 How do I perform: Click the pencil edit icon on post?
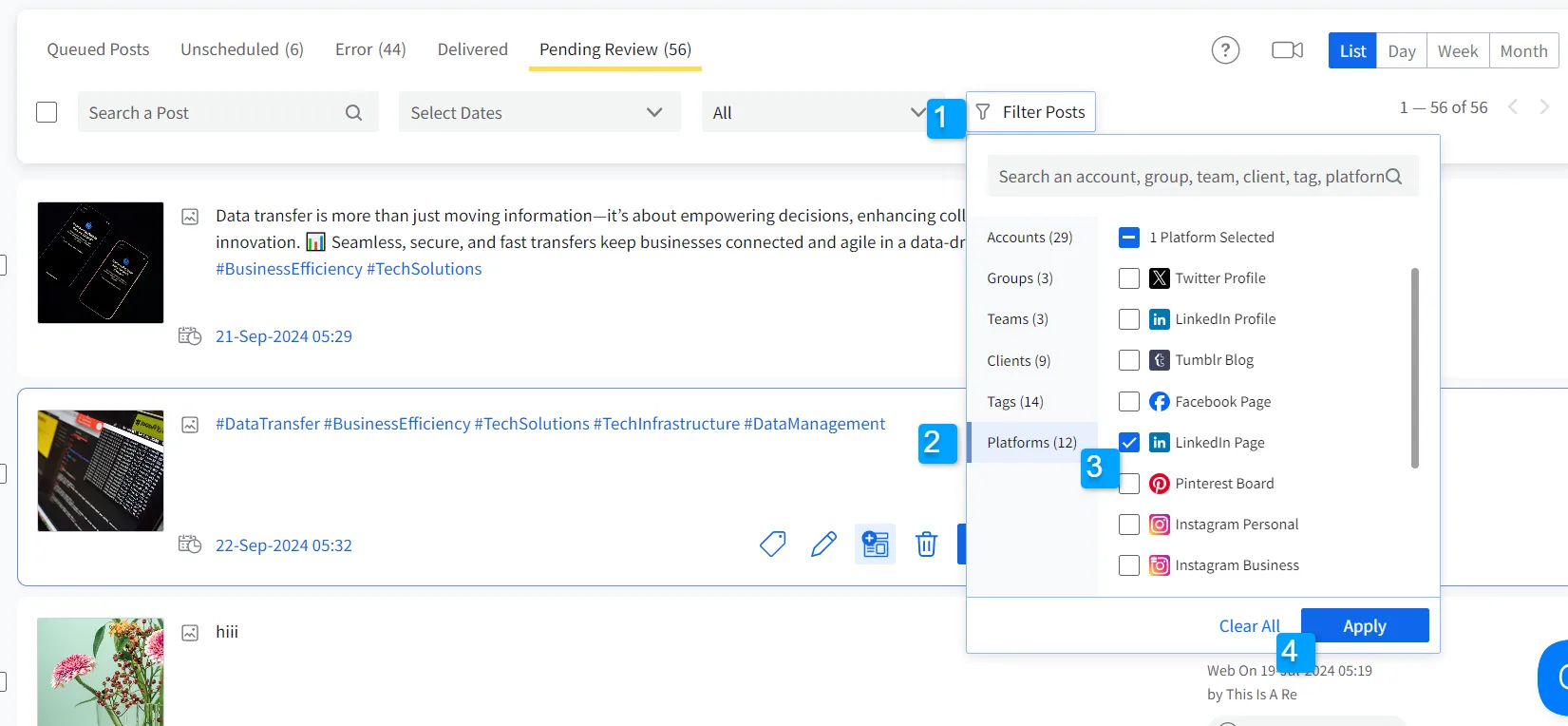tap(823, 544)
